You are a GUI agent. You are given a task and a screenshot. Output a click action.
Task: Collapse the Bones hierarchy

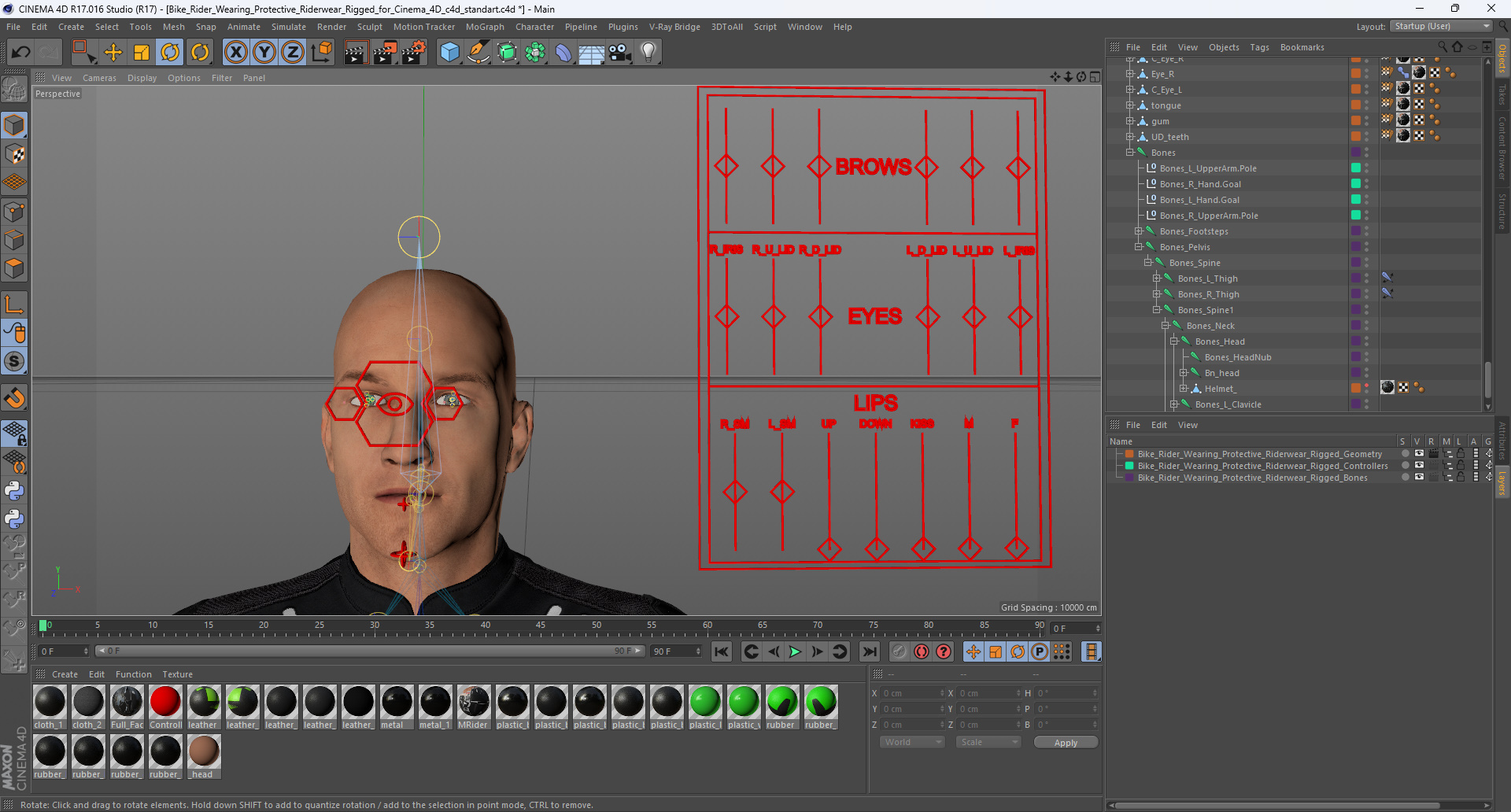click(1129, 152)
